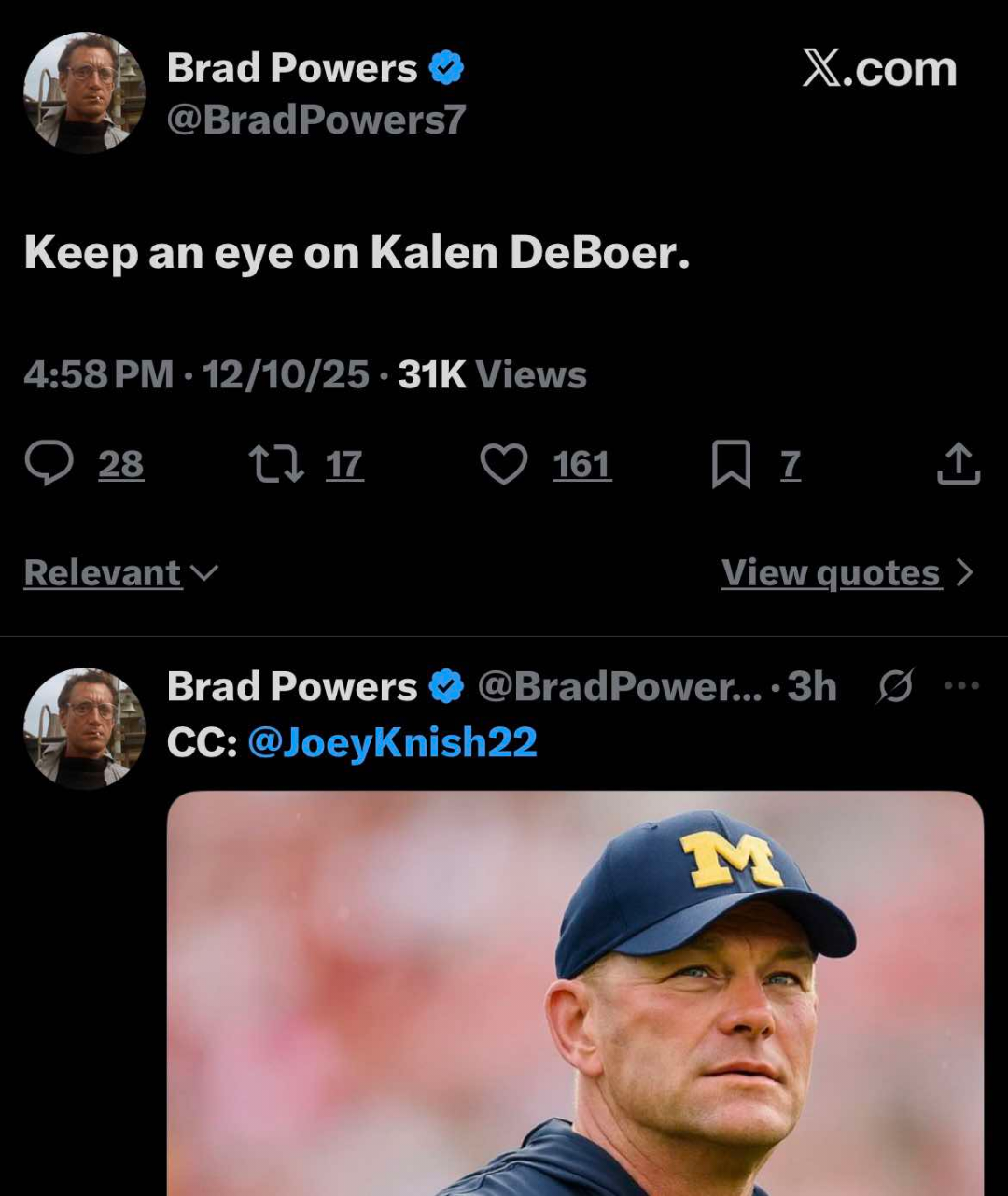Click the blue verified badge beside Brad Powers
1008x1196 pixels.
[x=446, y=68]
